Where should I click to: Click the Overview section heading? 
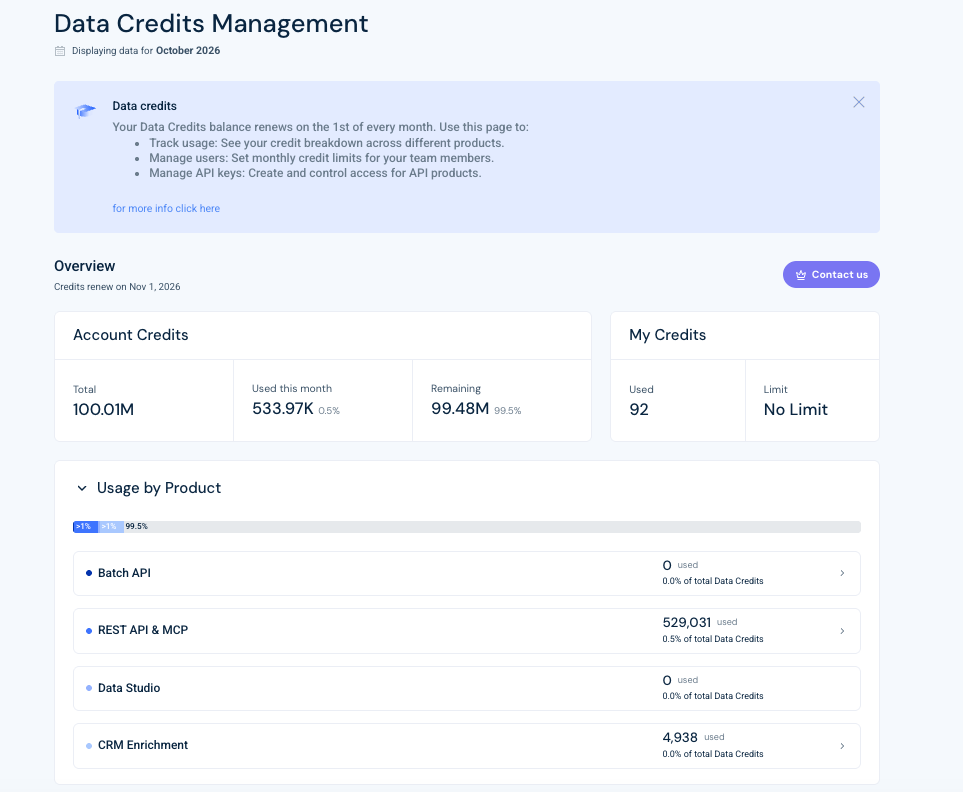[84, 266]
